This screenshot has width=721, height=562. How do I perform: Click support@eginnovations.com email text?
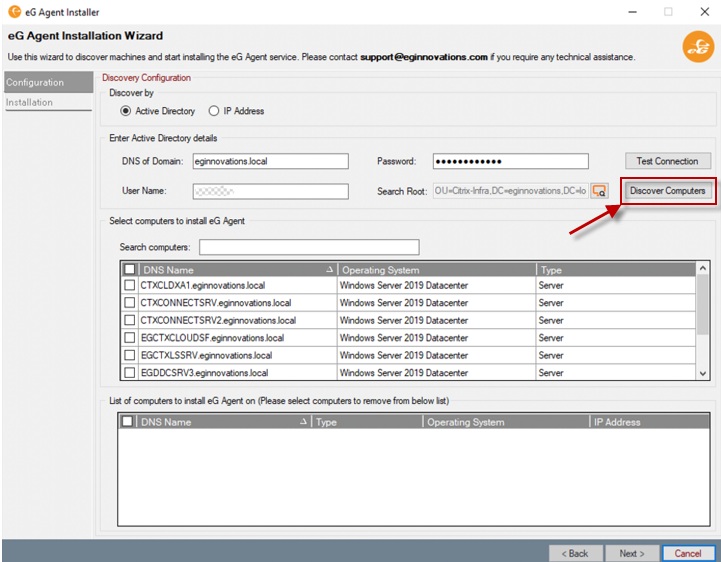[423, 57]
